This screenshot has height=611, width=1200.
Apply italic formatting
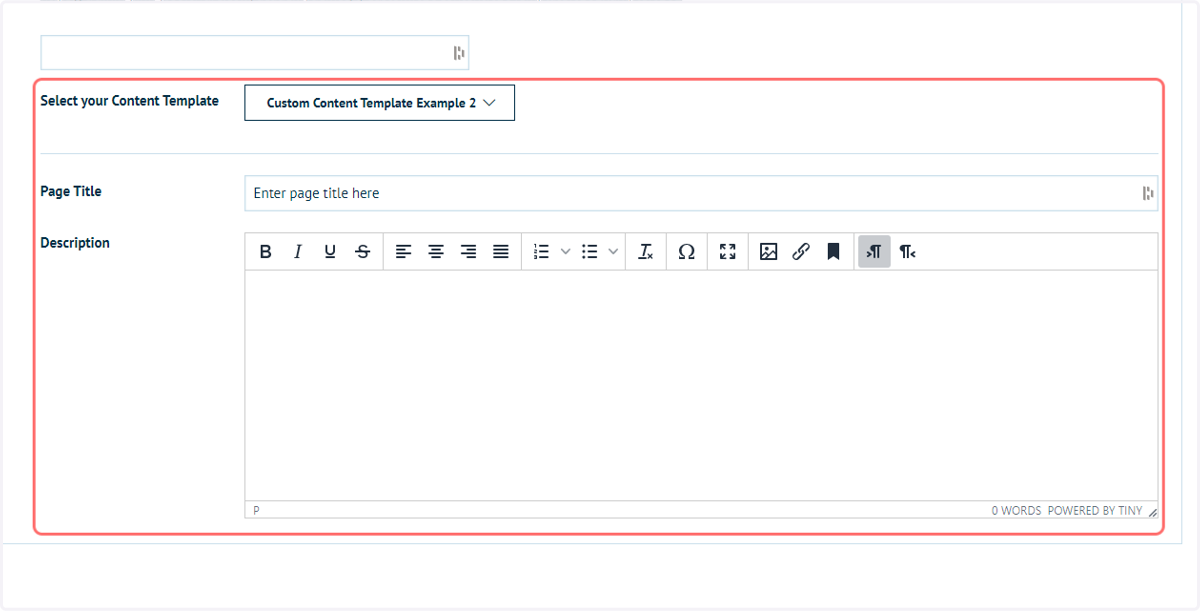click(297, 252)
